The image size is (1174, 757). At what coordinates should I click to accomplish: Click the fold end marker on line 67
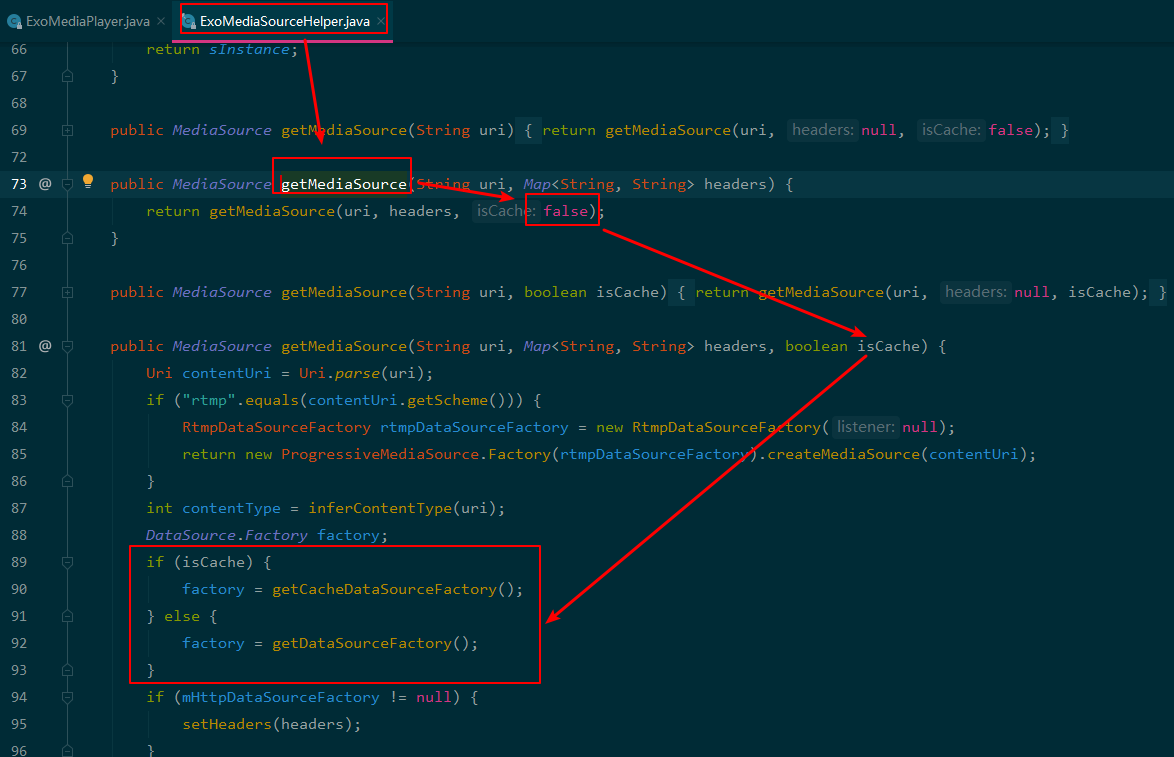tap(67, 76)
